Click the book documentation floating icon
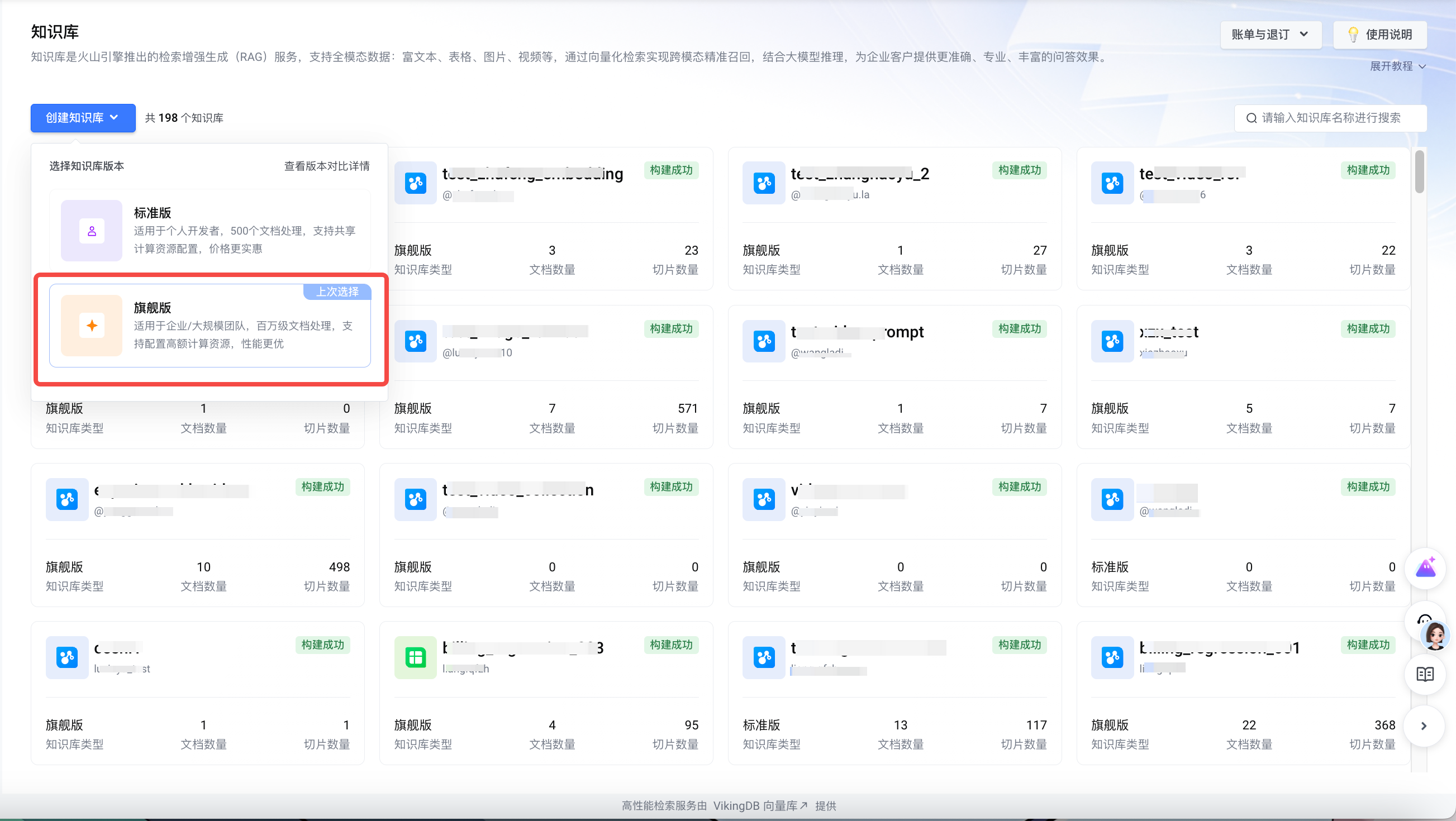The image size is (1456, 821). coord(1425,674)
